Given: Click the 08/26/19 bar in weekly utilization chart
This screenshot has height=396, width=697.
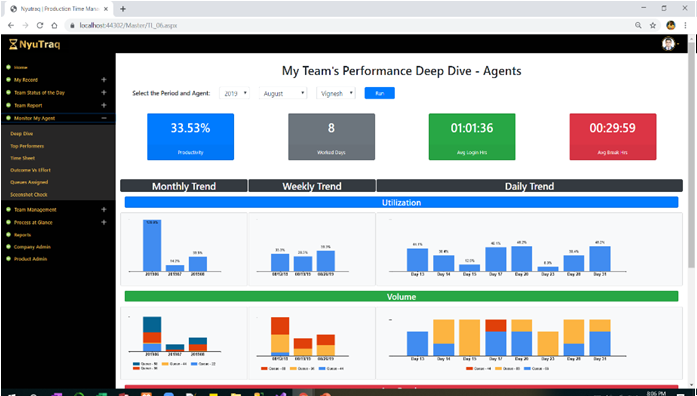Looking at the screenshot, I should tap(326, 261).
